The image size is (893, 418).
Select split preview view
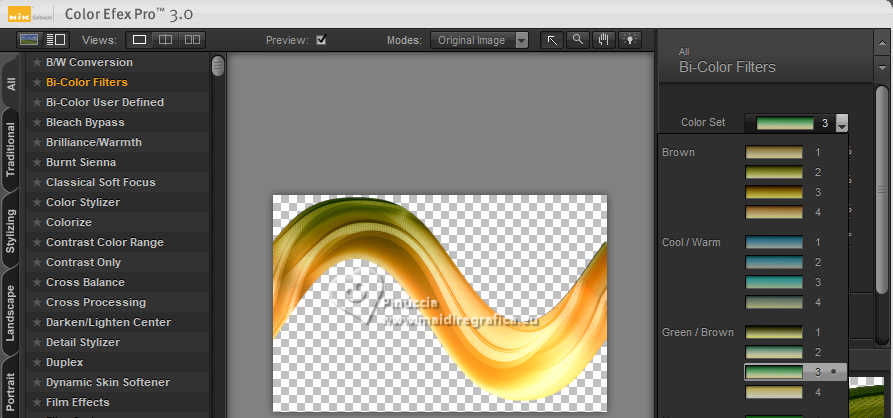(x=165, y=40)
